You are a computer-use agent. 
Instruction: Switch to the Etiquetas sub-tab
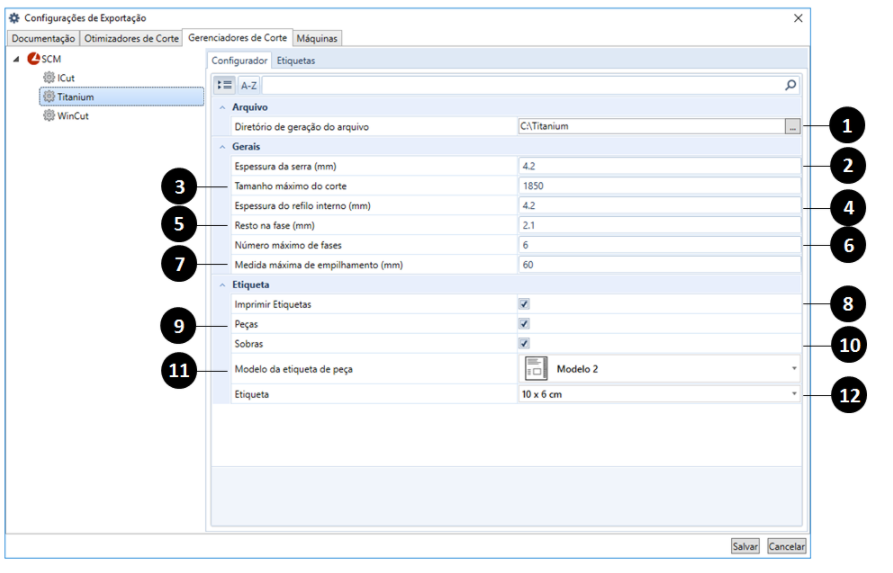point(296,60)
